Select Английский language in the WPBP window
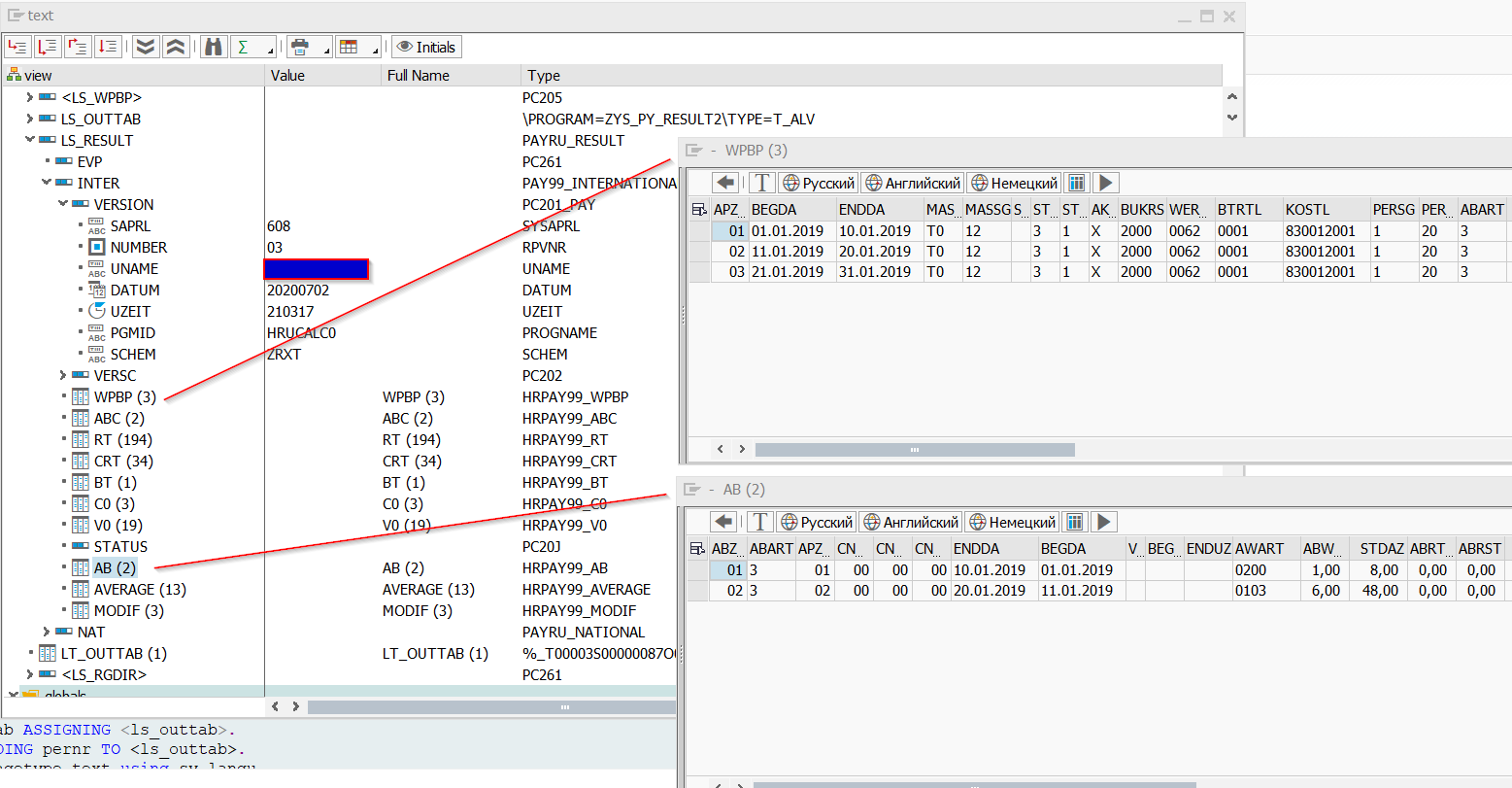The width and height of the screenshot is (1512, 788). (913, 183)
